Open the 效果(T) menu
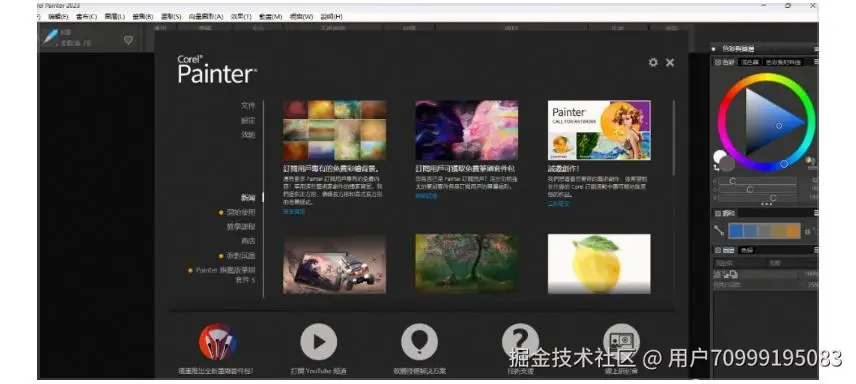The height and width of the screenshot is (384, 856). (x=241, y=16)
